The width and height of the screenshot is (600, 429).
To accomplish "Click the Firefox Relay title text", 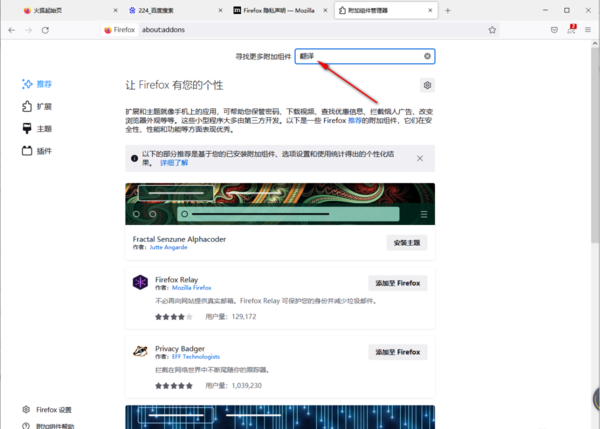I will 176,279.
